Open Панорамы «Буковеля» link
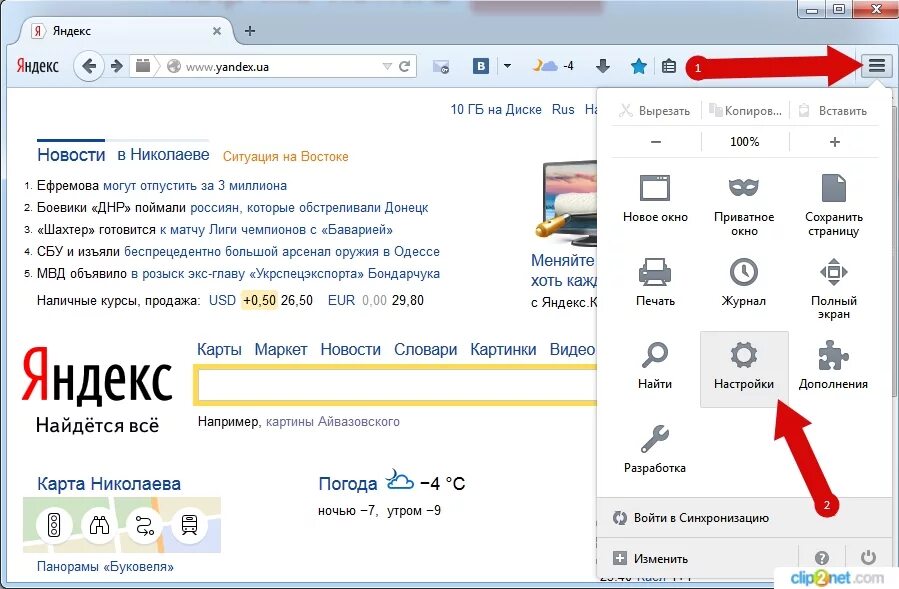 105,567
